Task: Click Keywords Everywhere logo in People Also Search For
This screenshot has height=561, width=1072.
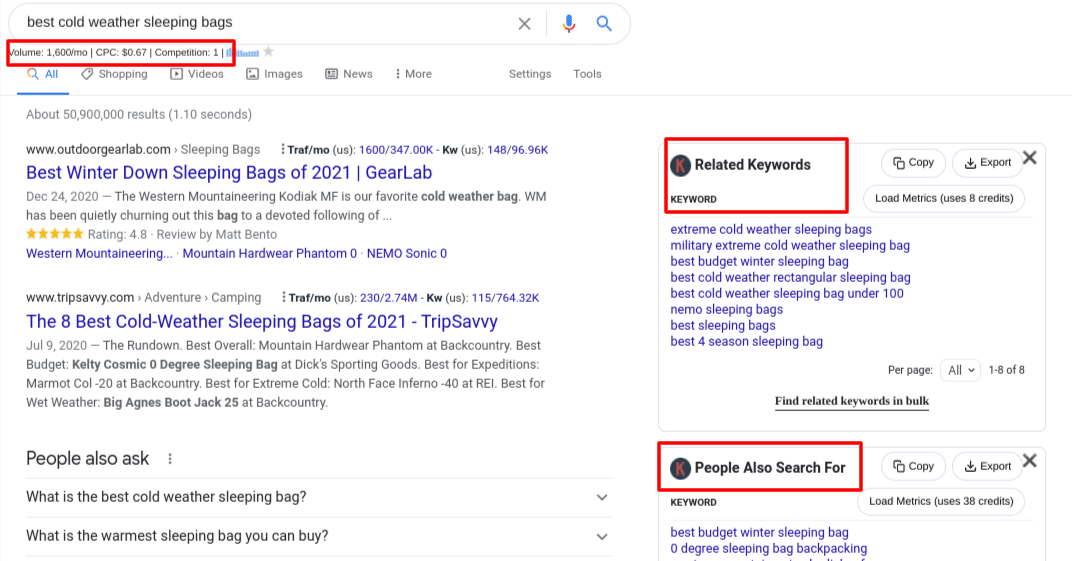Action: pos(680,468)
